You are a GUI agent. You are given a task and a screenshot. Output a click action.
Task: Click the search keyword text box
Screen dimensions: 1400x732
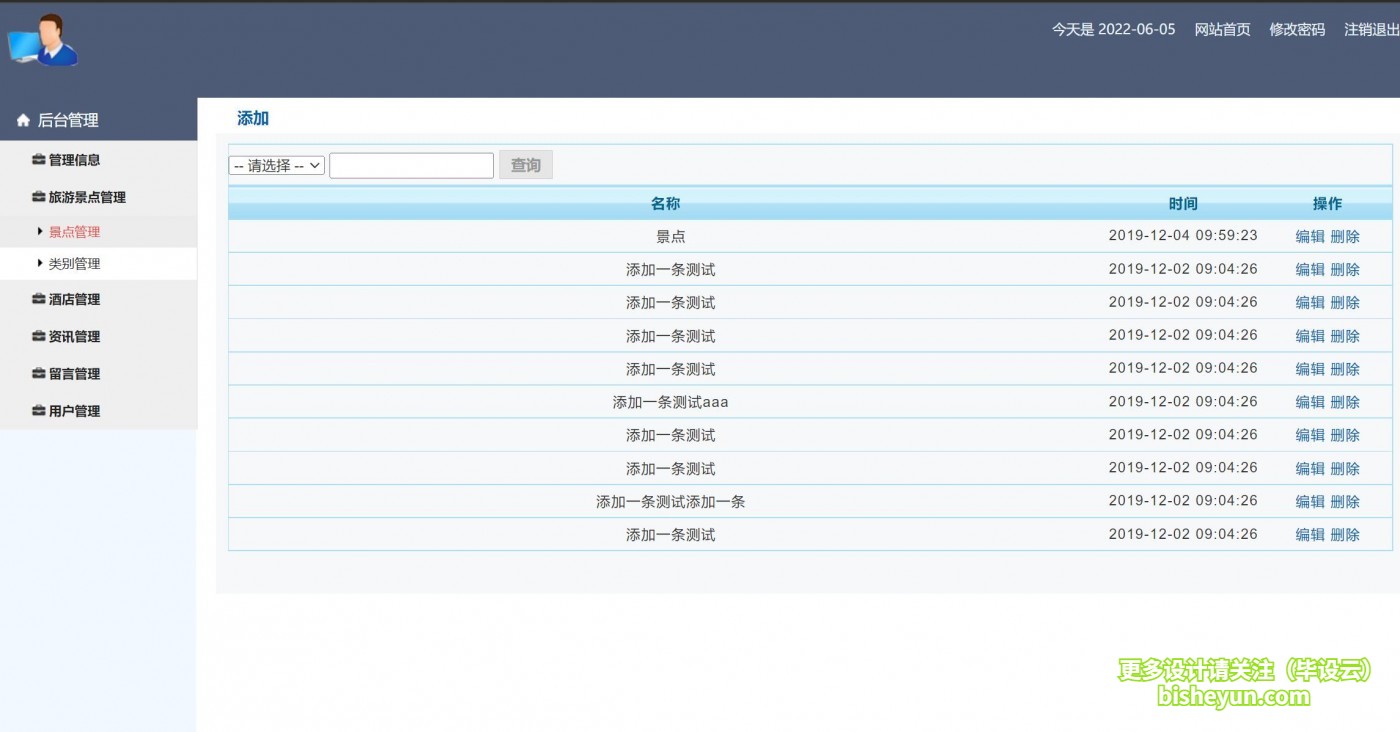(x=411, y=166)
